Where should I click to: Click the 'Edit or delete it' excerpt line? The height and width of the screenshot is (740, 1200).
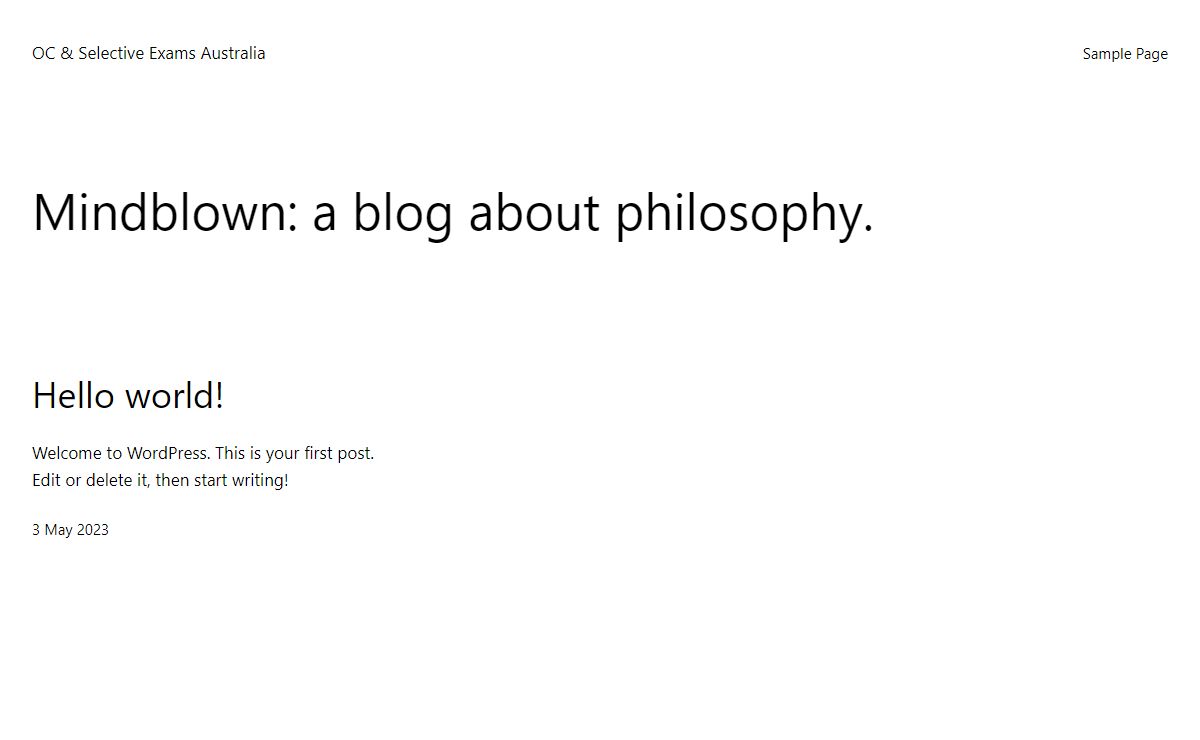coord(160,480)
